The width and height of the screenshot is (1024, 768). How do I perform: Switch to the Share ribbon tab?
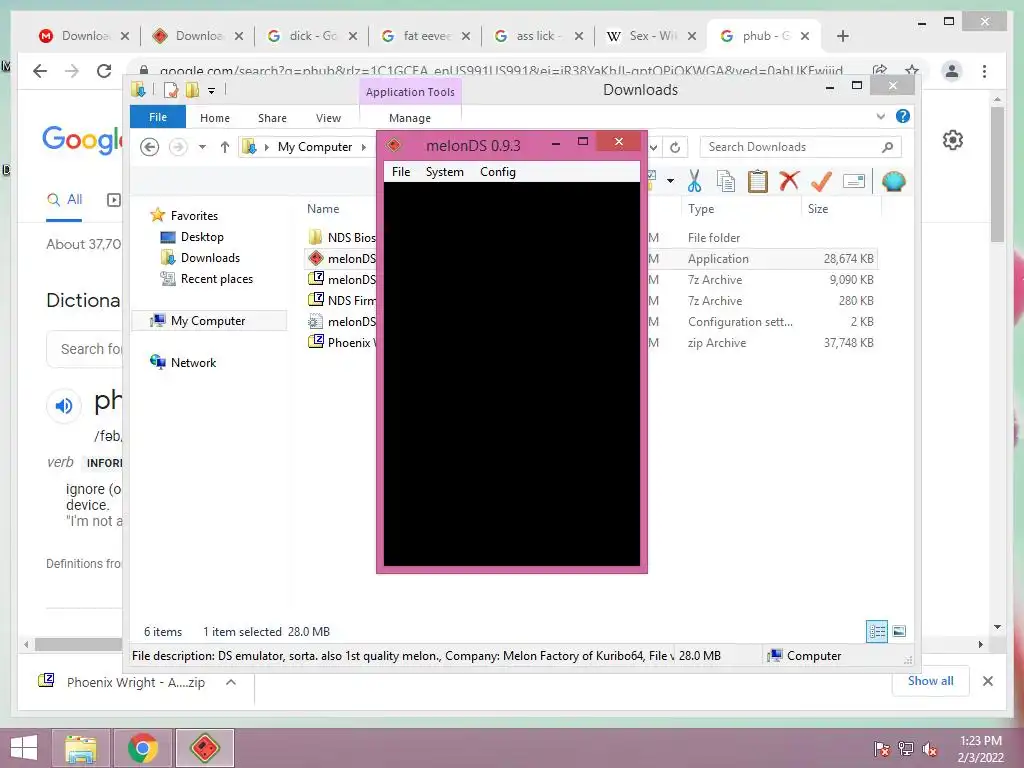[x=272, y=118]
